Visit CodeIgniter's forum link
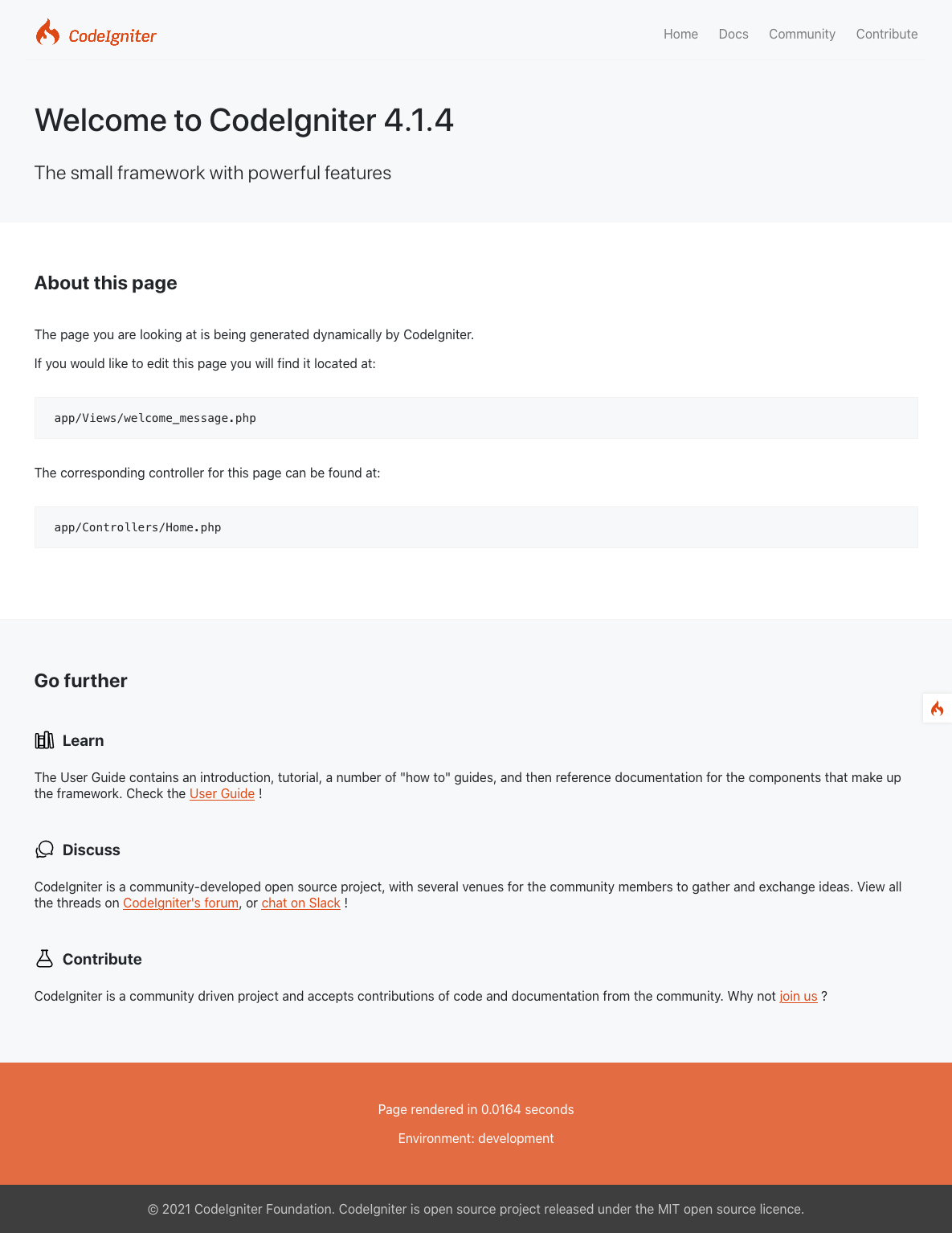 pyautogui.click(x=180, y=903)
